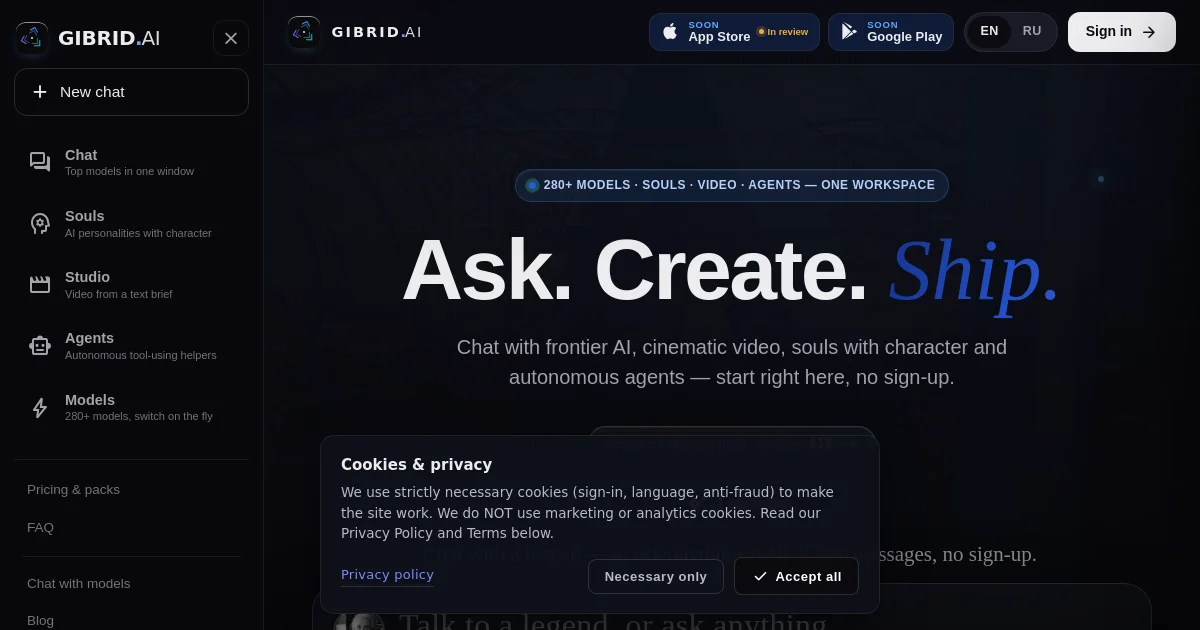This screenshot has height=630, width=1200.
Task: Open Souls AI personalities
Action: point(131,223)
